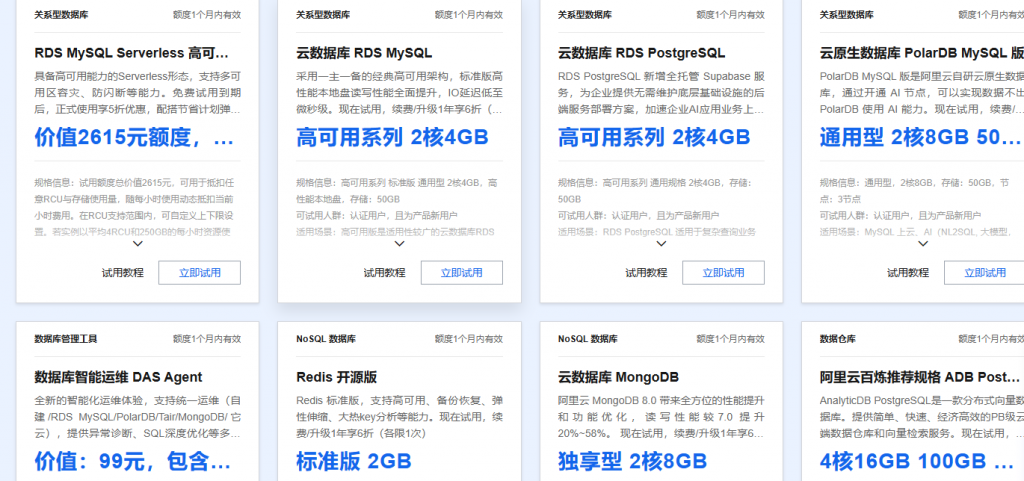Viewport: 1024px width, 481px height.
Task: Click 立即试用 for RDS MySQL Serverless
Action: point(199,273)
